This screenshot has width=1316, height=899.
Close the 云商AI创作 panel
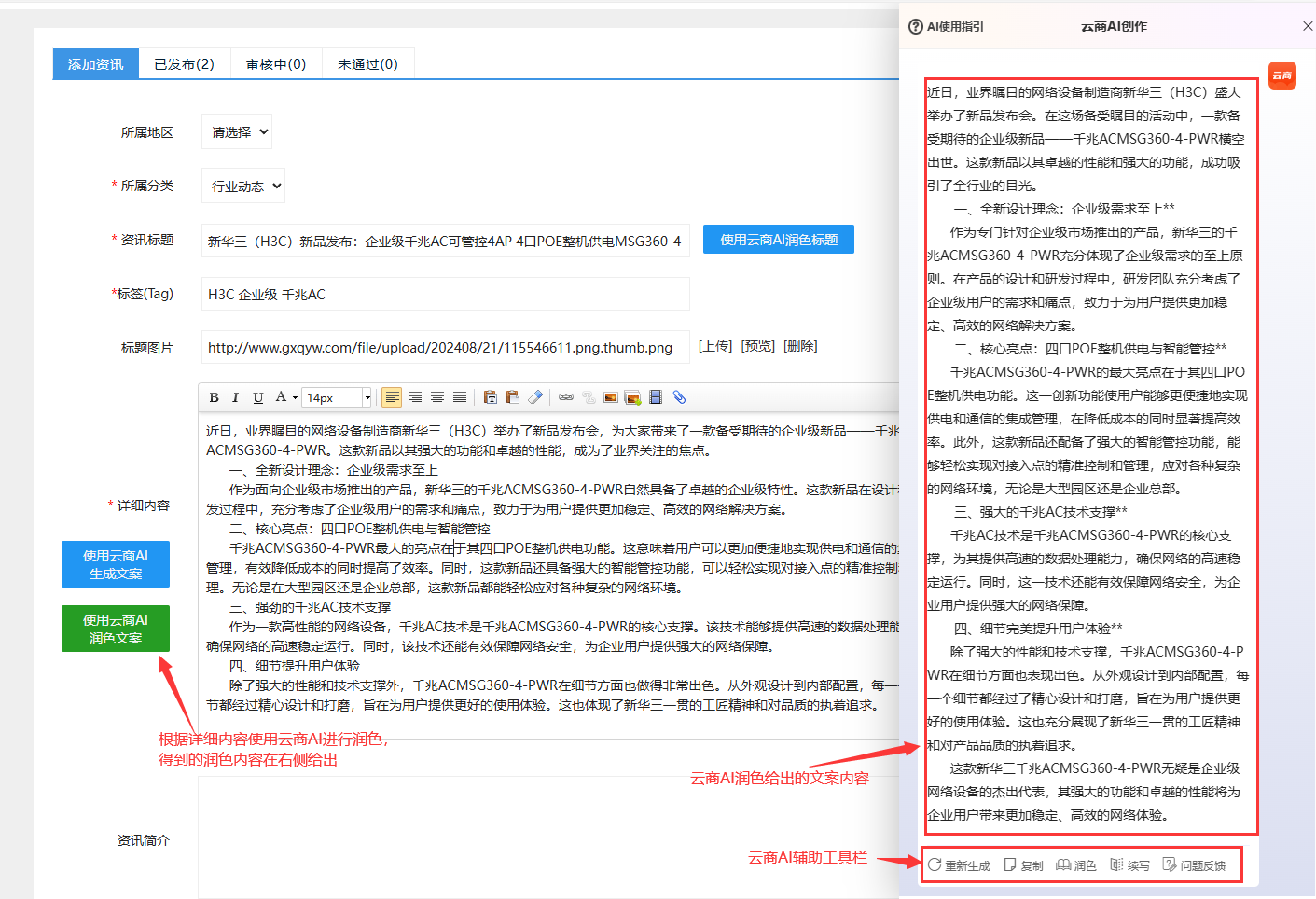1308,26
